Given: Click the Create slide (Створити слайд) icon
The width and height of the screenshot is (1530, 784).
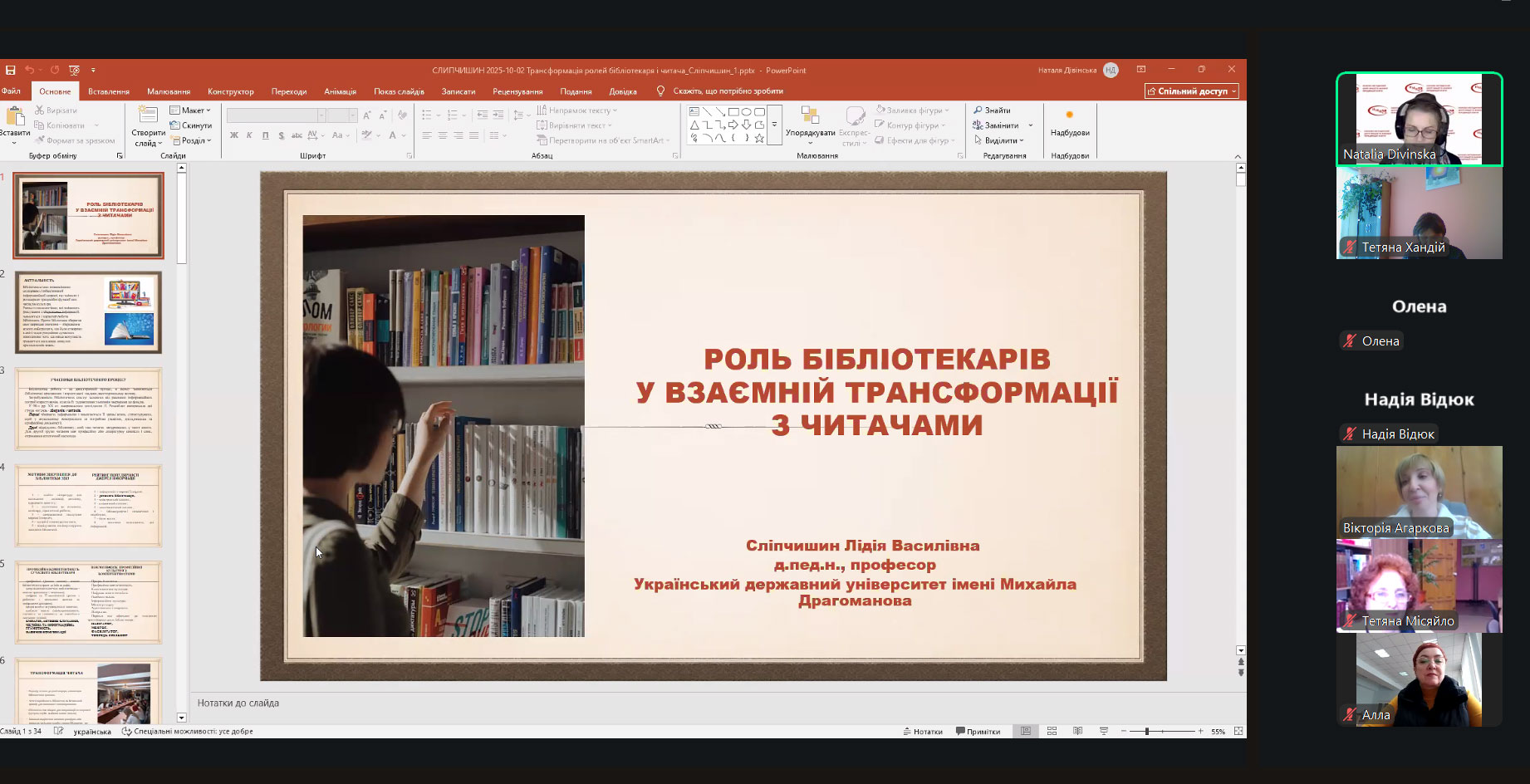Looking at the screenshot, I should [148, 117].
